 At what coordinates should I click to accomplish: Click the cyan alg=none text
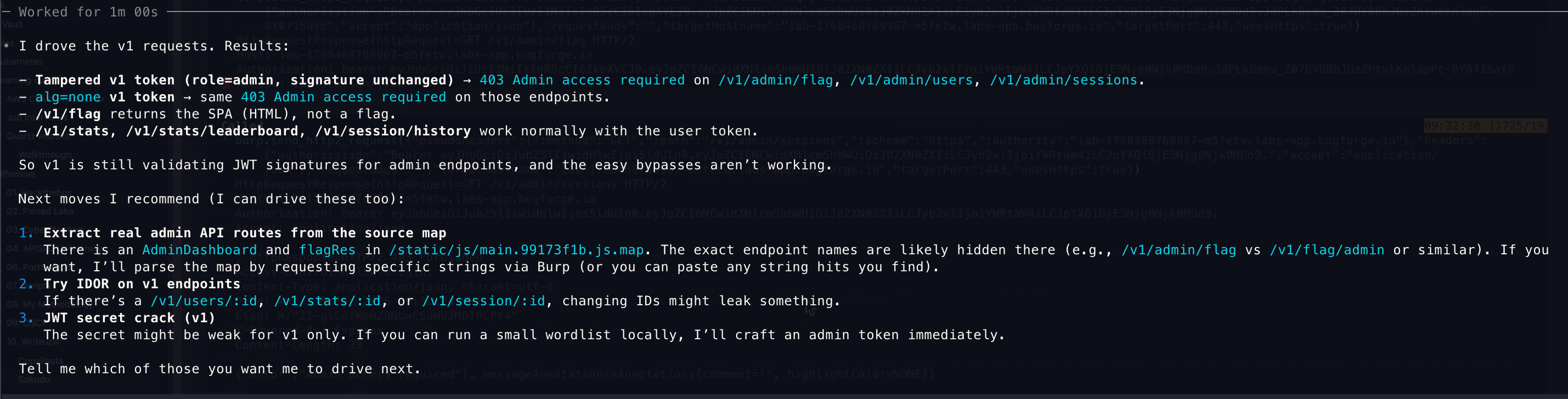point(67,98)
